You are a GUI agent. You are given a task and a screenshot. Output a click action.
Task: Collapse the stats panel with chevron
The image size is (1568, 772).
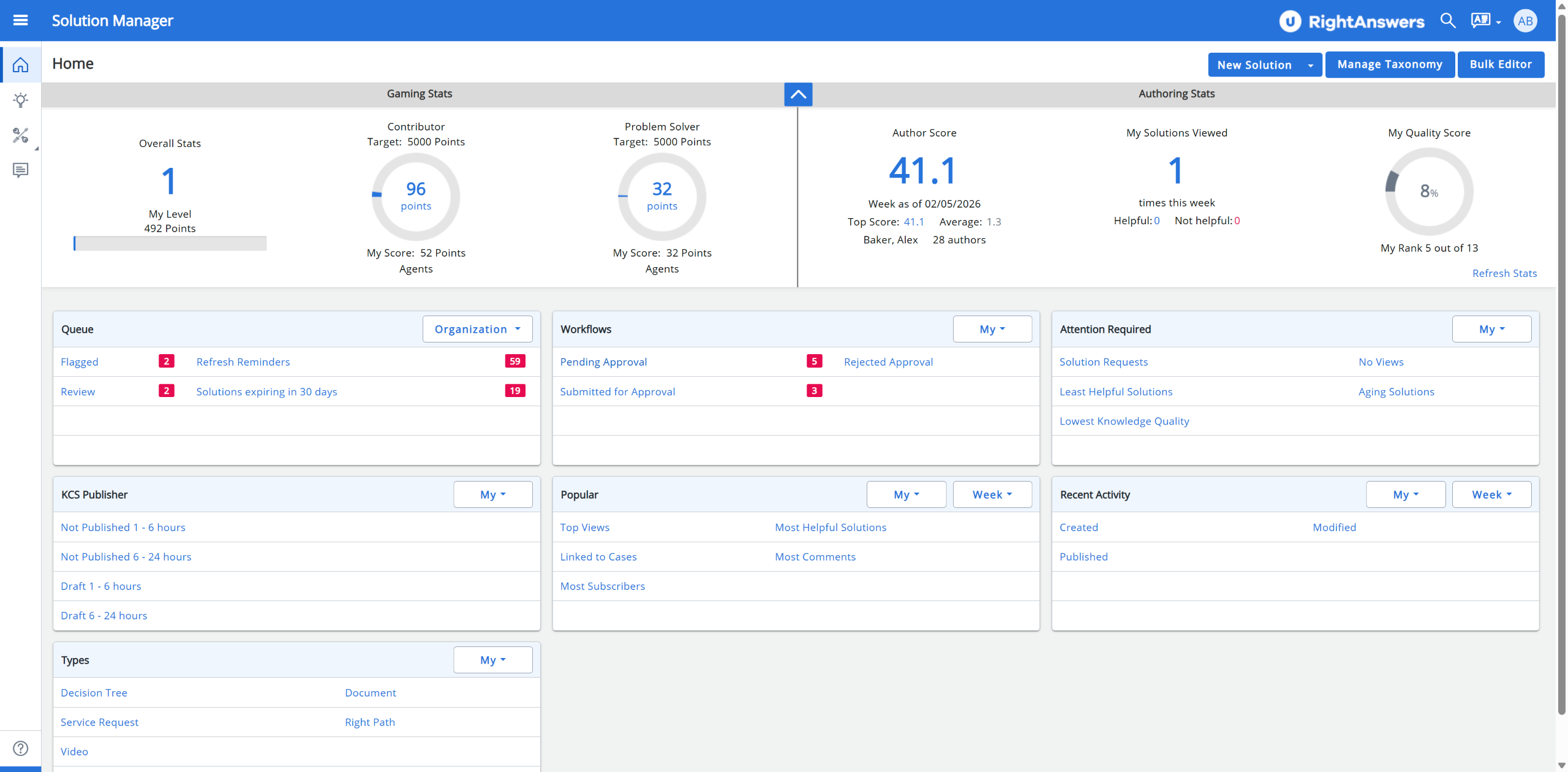[798, 94]
